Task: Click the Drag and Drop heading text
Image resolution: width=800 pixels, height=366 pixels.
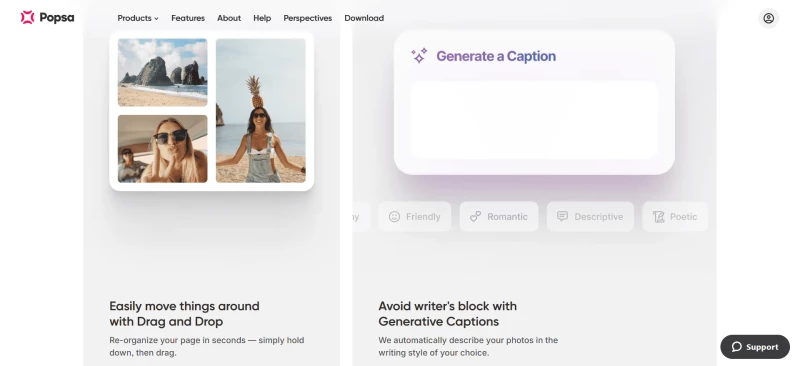Action: 184,314
